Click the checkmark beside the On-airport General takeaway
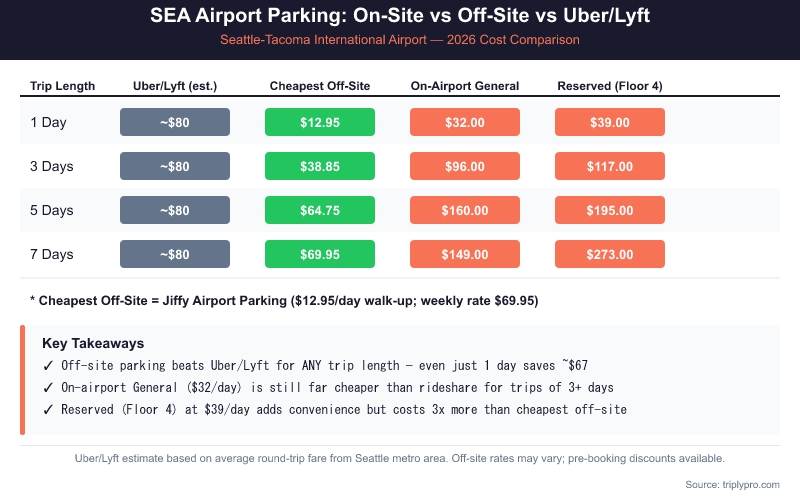 47,386
